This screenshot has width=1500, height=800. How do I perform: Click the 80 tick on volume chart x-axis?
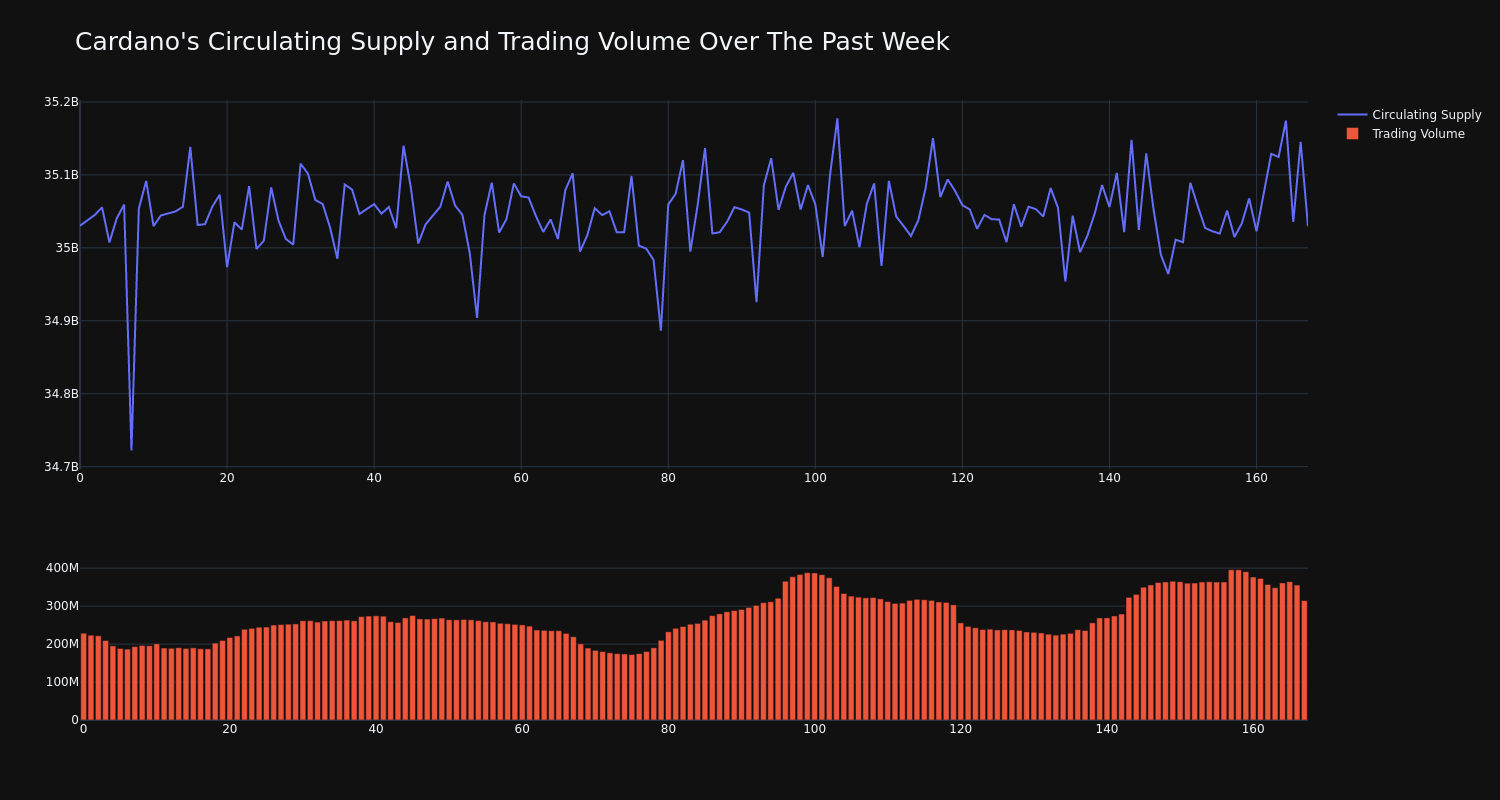tap(668, 729)
